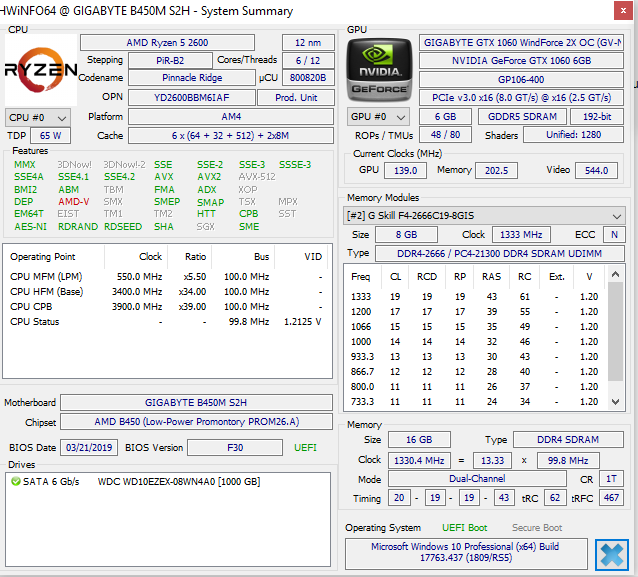Click the GIGABYTE B450M S2H motherboard field

(196, 402)
